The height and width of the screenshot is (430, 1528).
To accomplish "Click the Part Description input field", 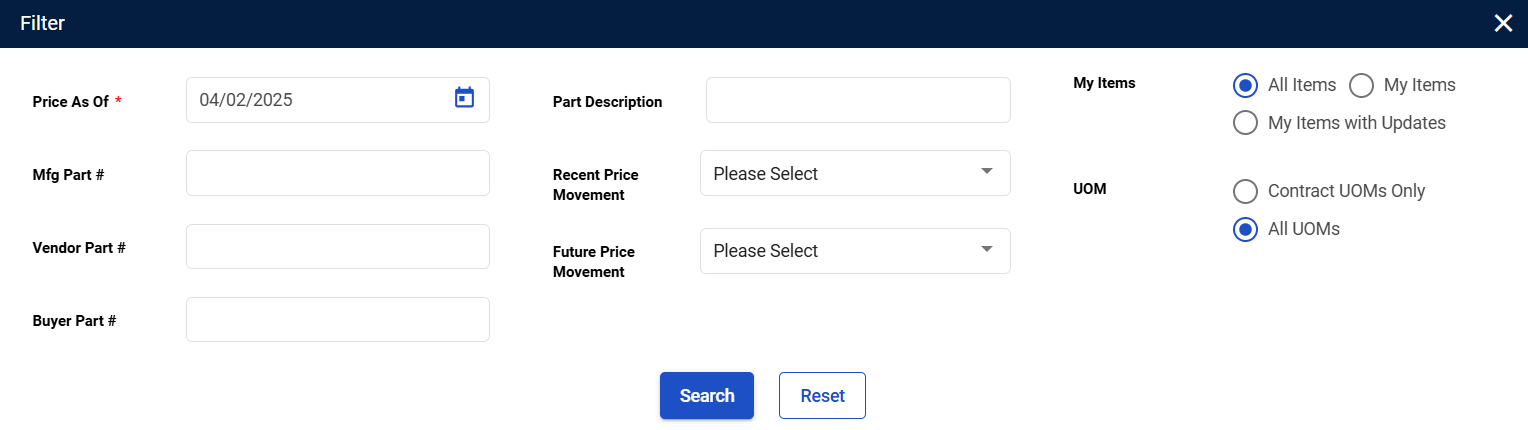I will pyautogui.click(x=858, y=100).
